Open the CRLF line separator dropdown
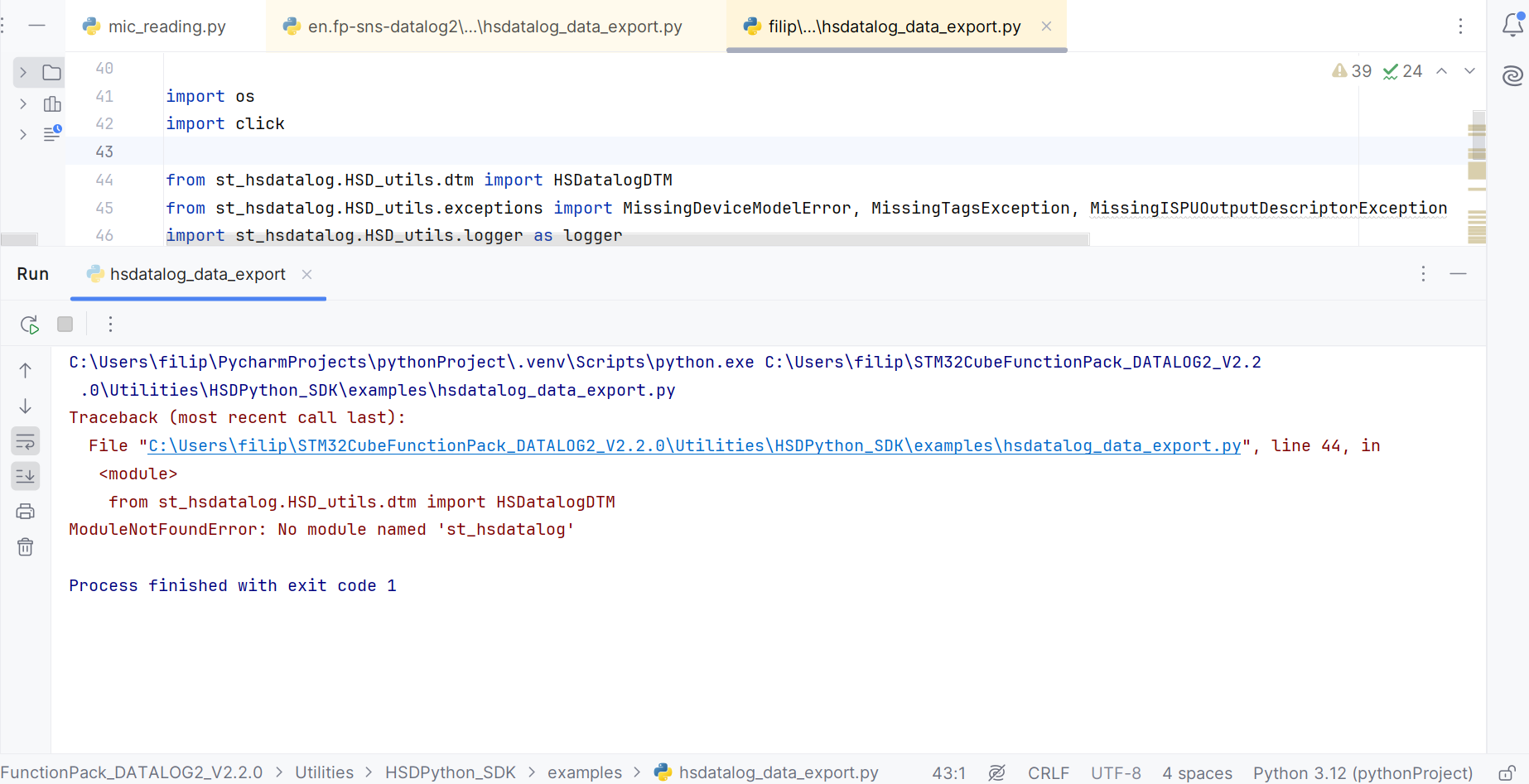Screen dimensions: 1529x784 [1048, 772]
